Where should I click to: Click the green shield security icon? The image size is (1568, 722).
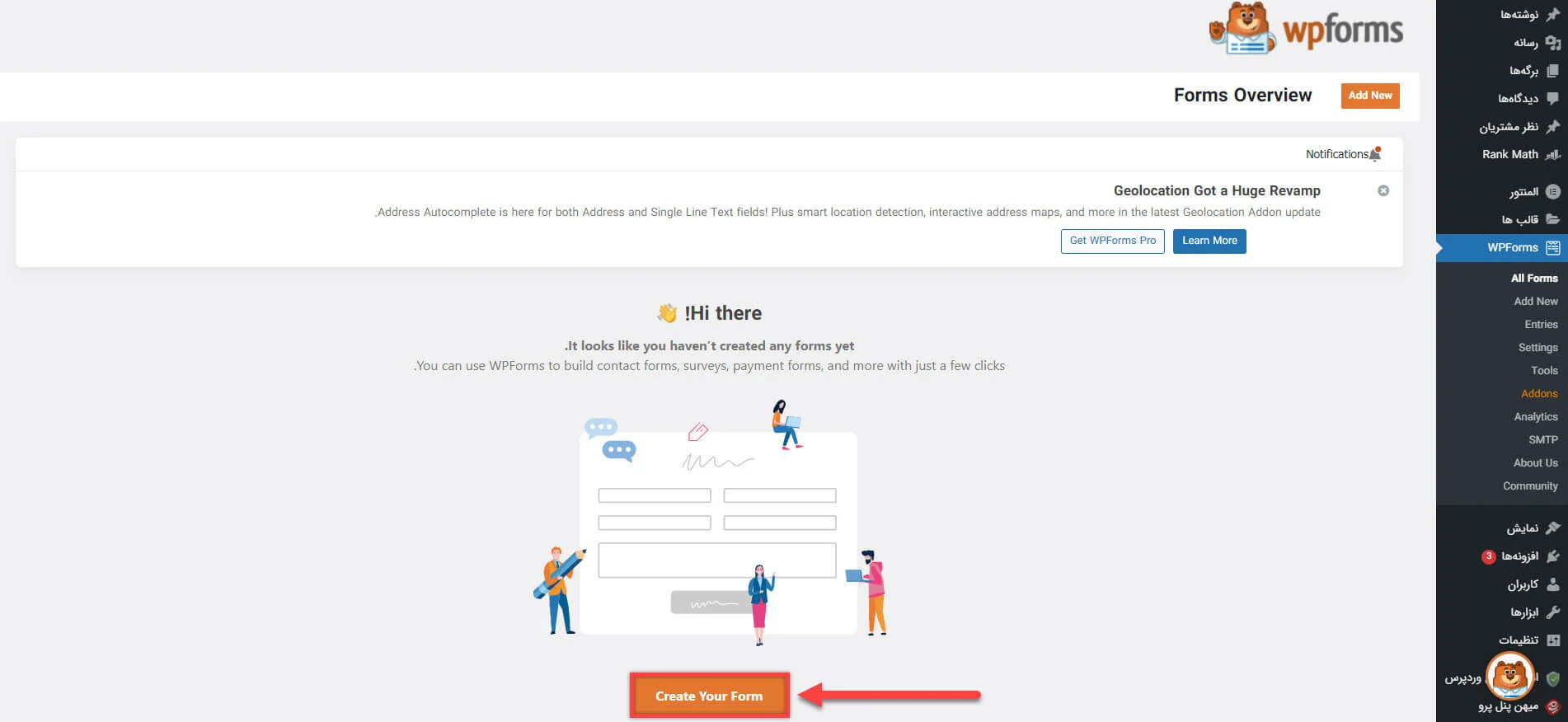click(x=1553, y=678)
